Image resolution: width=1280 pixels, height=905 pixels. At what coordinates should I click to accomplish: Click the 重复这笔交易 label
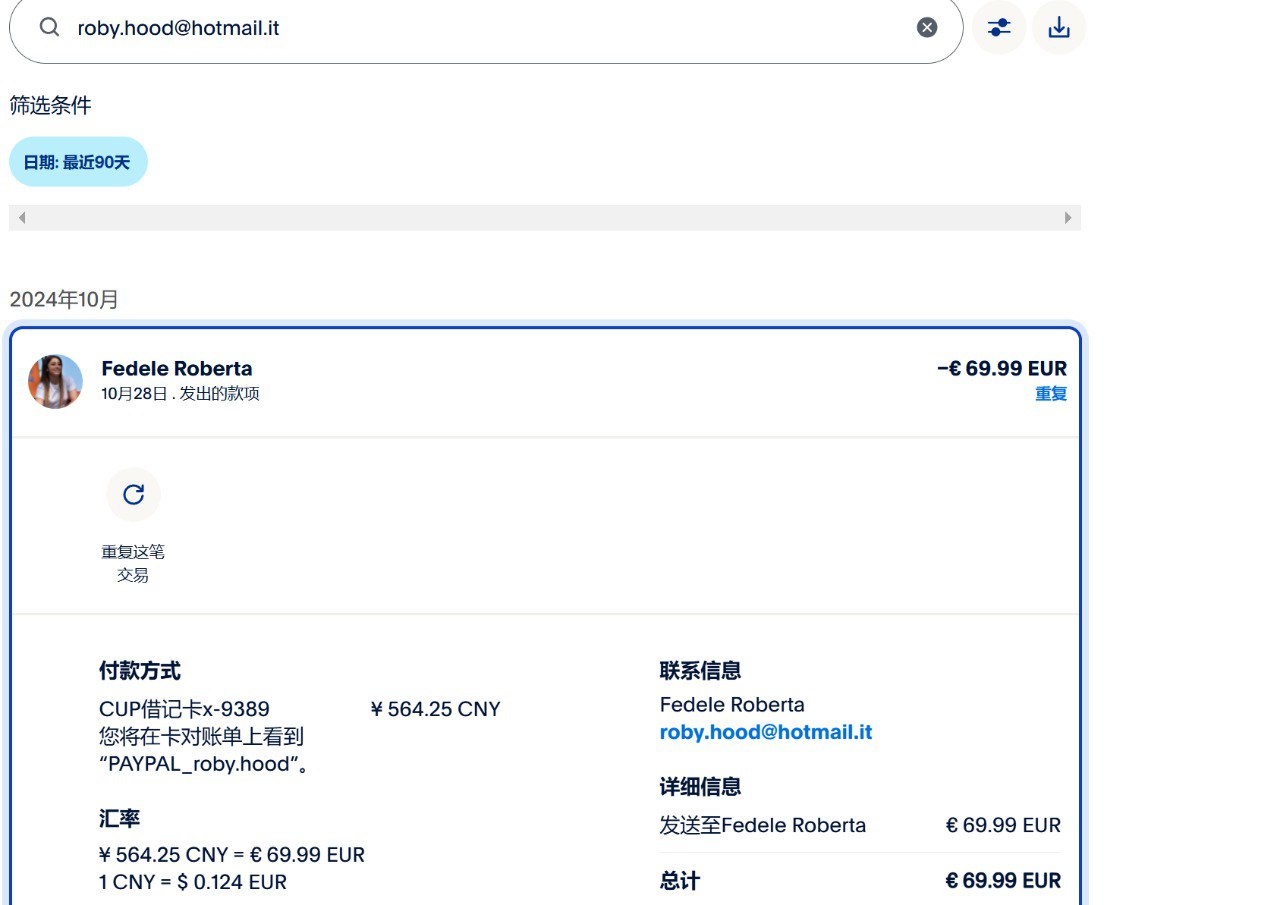133,563
